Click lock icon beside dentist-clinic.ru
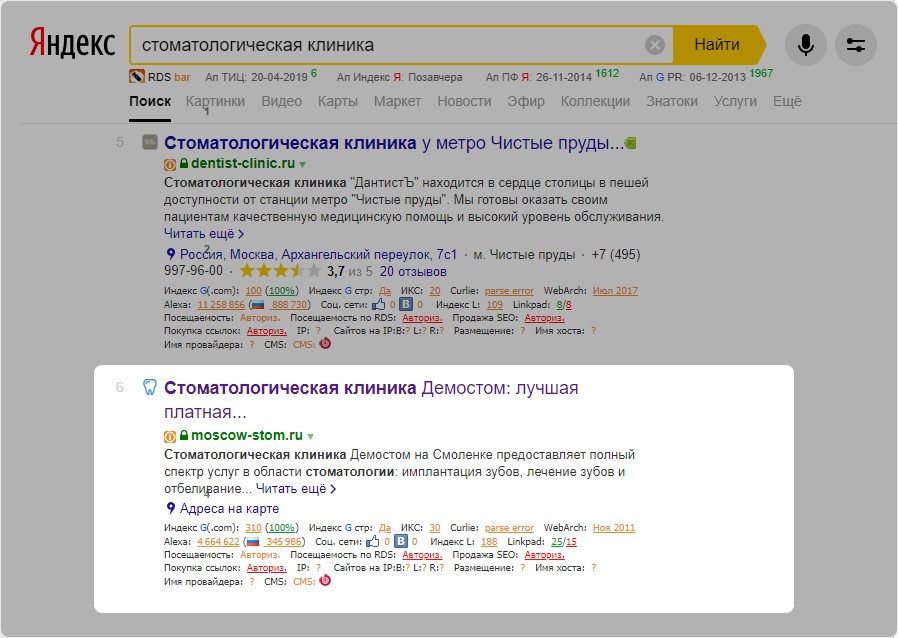Image resolution: width=898 pixels, height=638 pixels. click(x=184, y=163)
